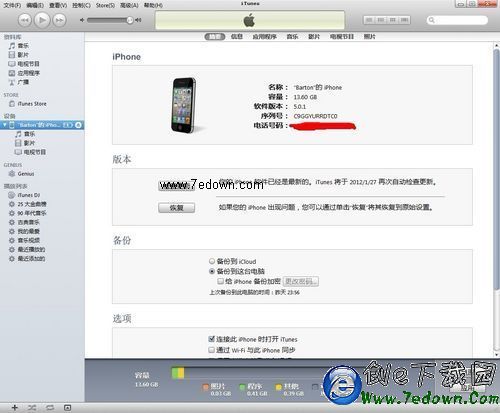Select the 备份到 iCloud radio button
The height and width of the screenshot is (413, 500).
tap(212, 261)
